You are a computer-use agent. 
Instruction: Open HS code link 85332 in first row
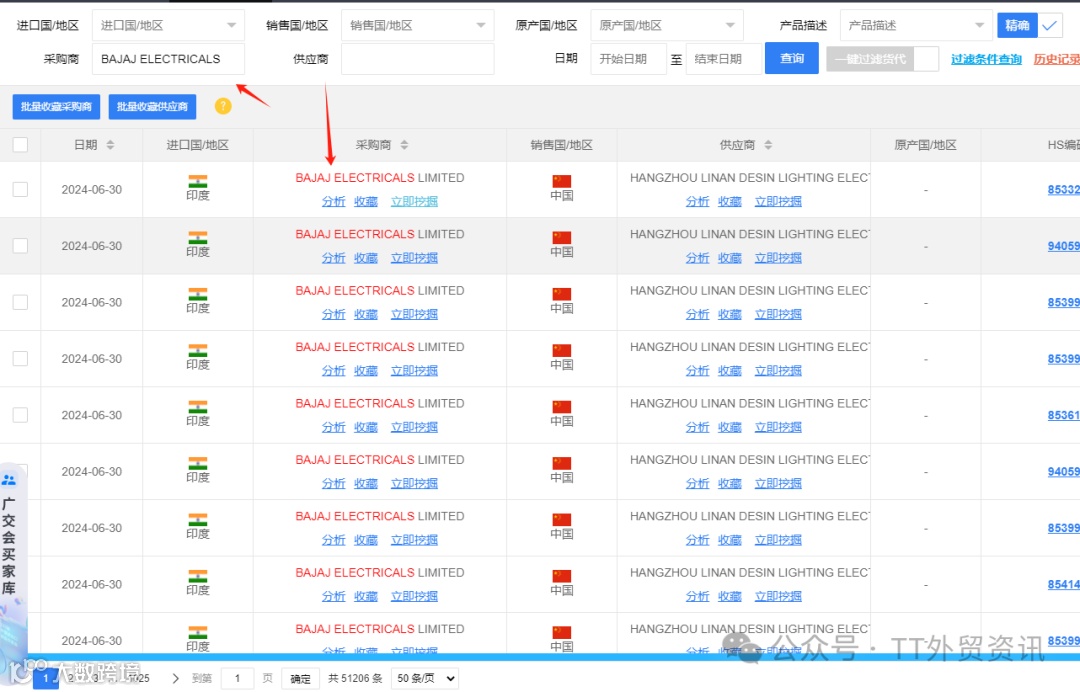click(1063, 189)
